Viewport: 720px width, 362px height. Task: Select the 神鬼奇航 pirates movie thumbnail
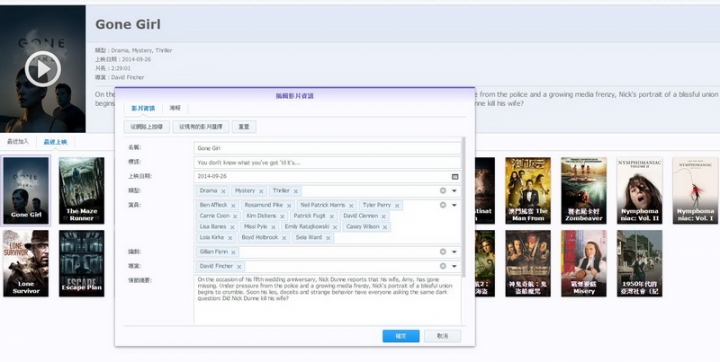tap(528, 263)
